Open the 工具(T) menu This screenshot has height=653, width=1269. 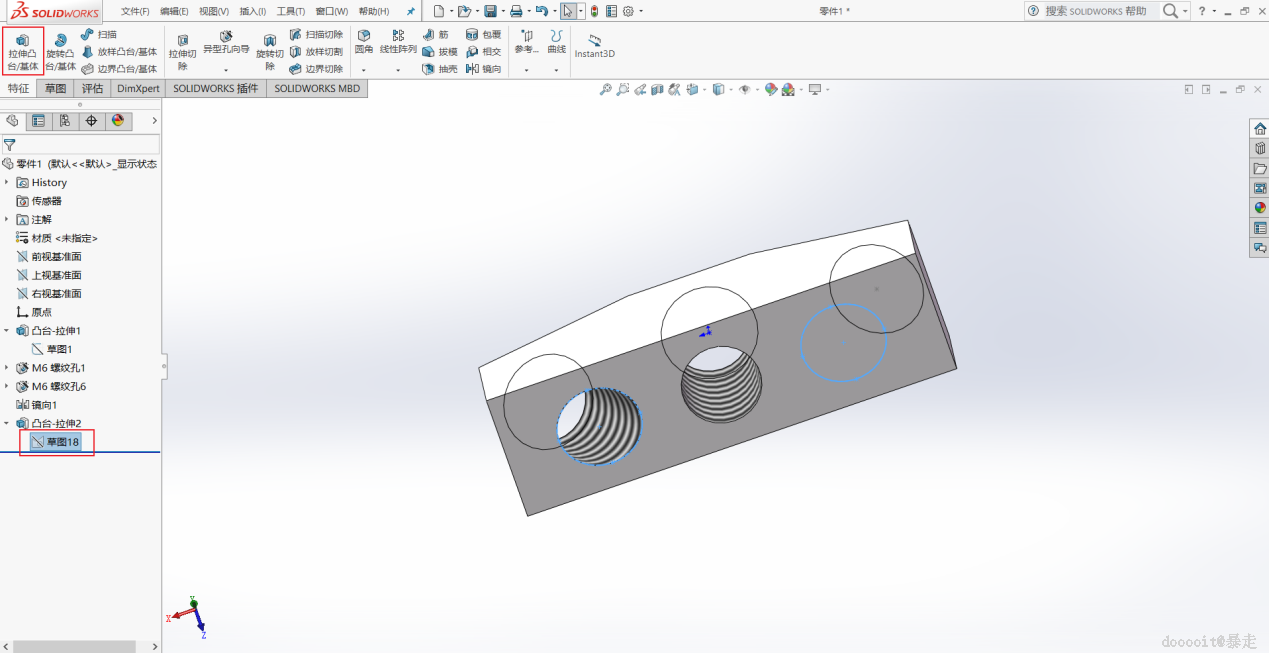290,11
